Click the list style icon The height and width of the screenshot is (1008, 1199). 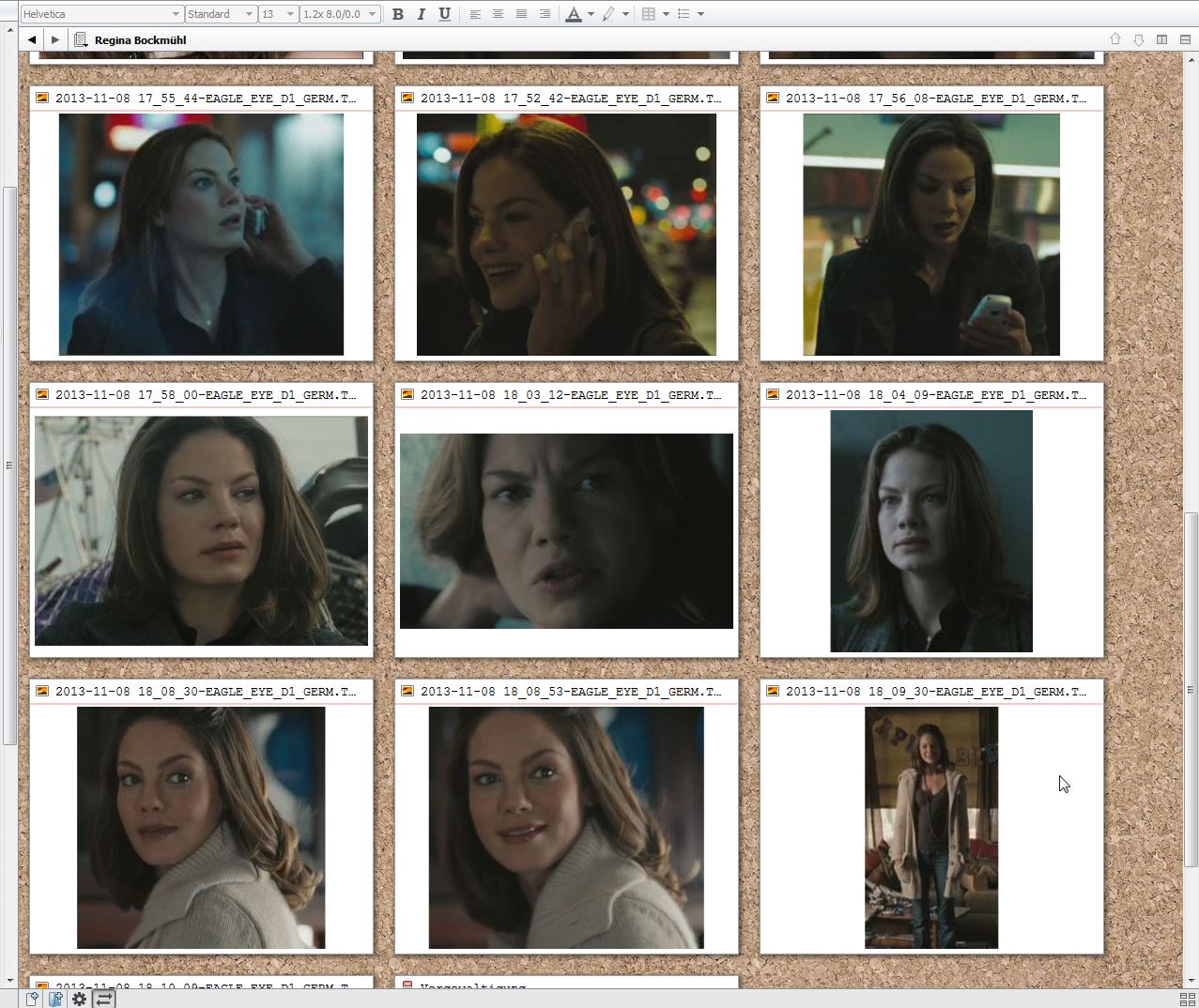coord(684,14)
